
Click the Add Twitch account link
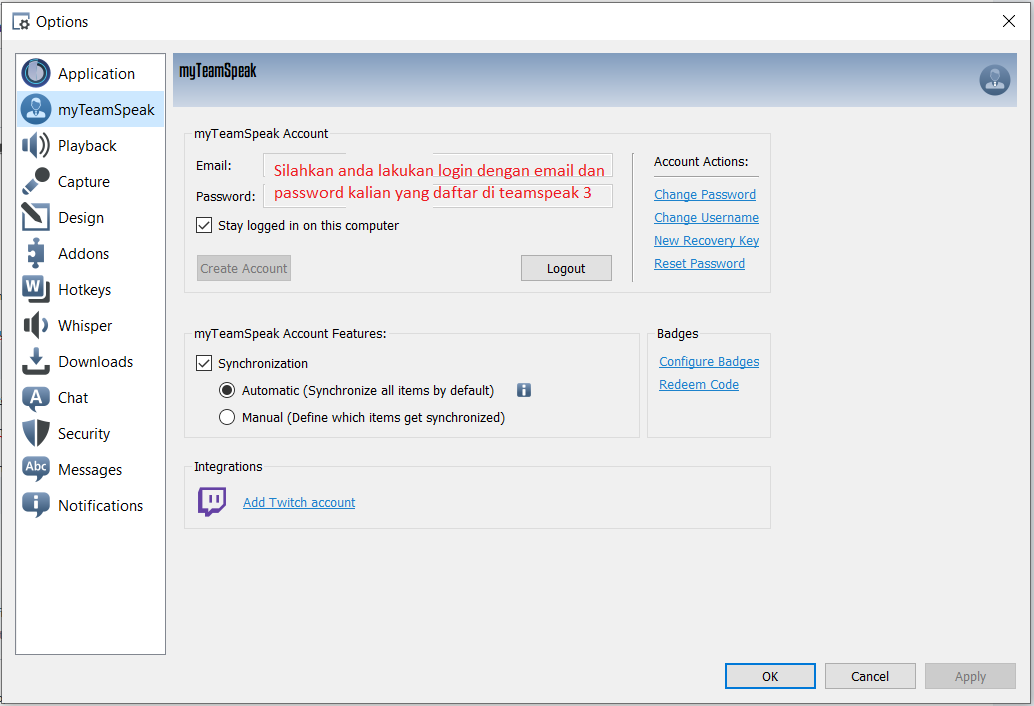299,502
